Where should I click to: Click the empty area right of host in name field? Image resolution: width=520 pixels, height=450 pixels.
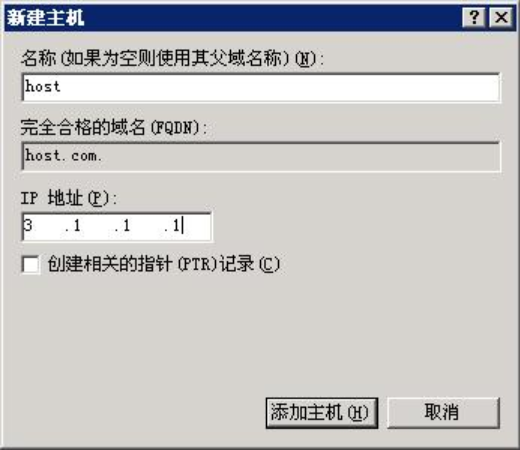[x=280, y=88]
